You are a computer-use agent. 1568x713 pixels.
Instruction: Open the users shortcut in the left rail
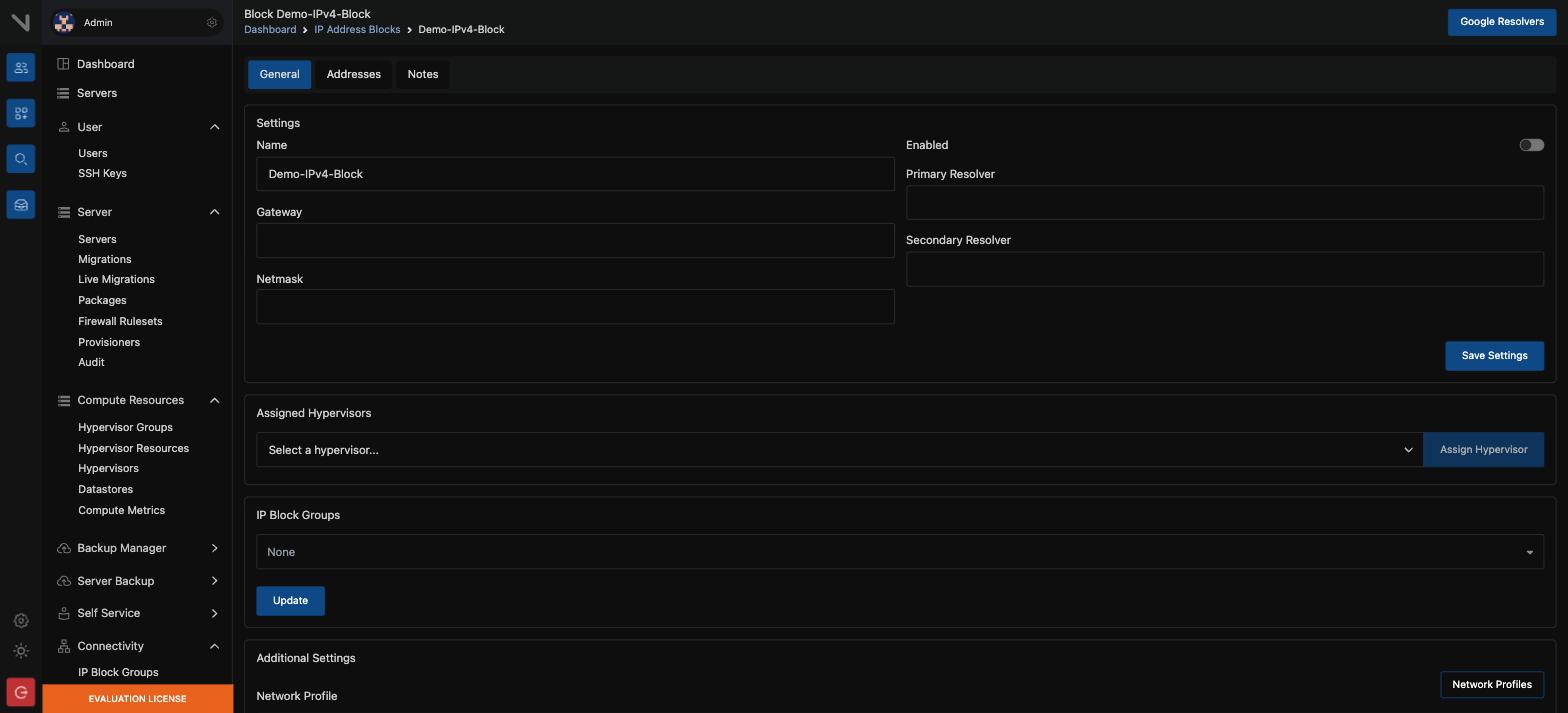[21, 67]
